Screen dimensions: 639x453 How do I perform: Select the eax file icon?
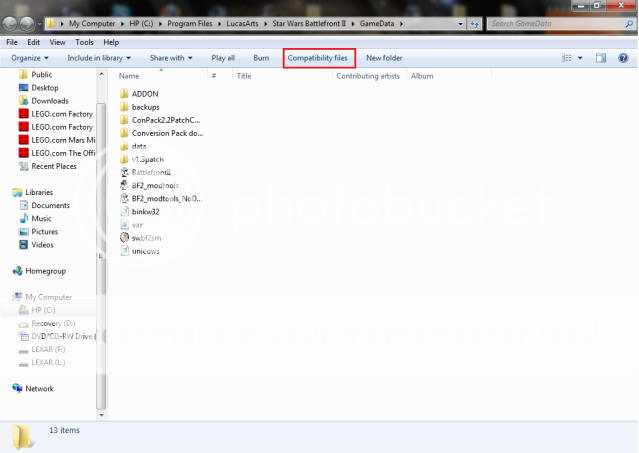[x=124, y=224]
